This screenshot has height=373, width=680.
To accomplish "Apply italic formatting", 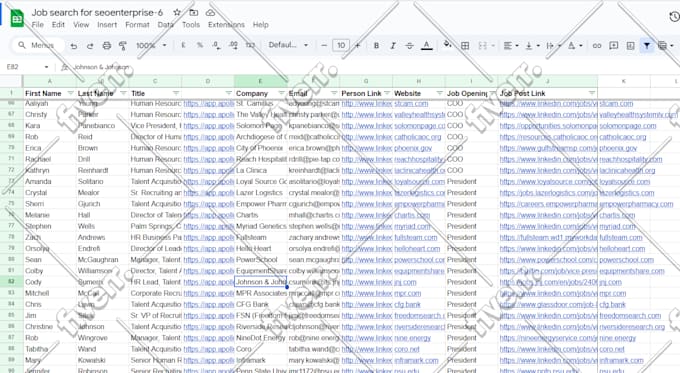I will pos(393,46).
